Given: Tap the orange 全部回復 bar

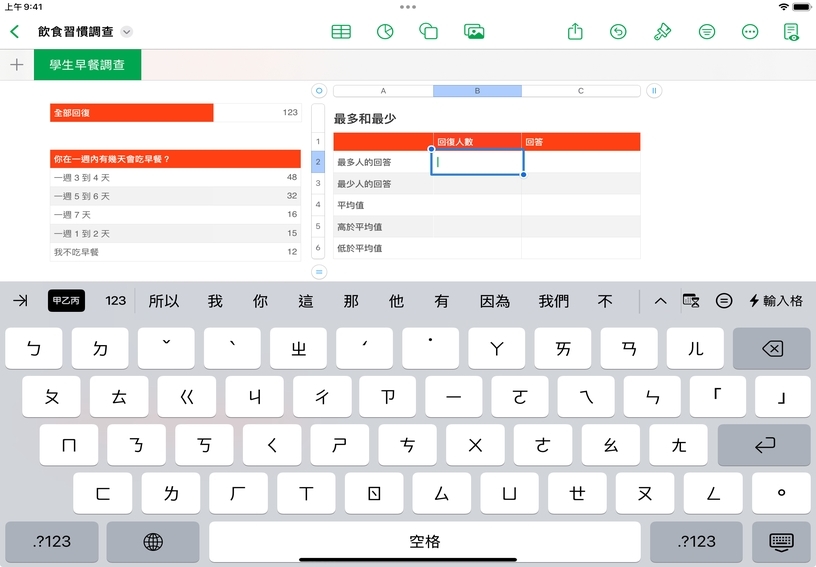Looking at the screenshot, I should pyautogui.click(x=132, y=113).
